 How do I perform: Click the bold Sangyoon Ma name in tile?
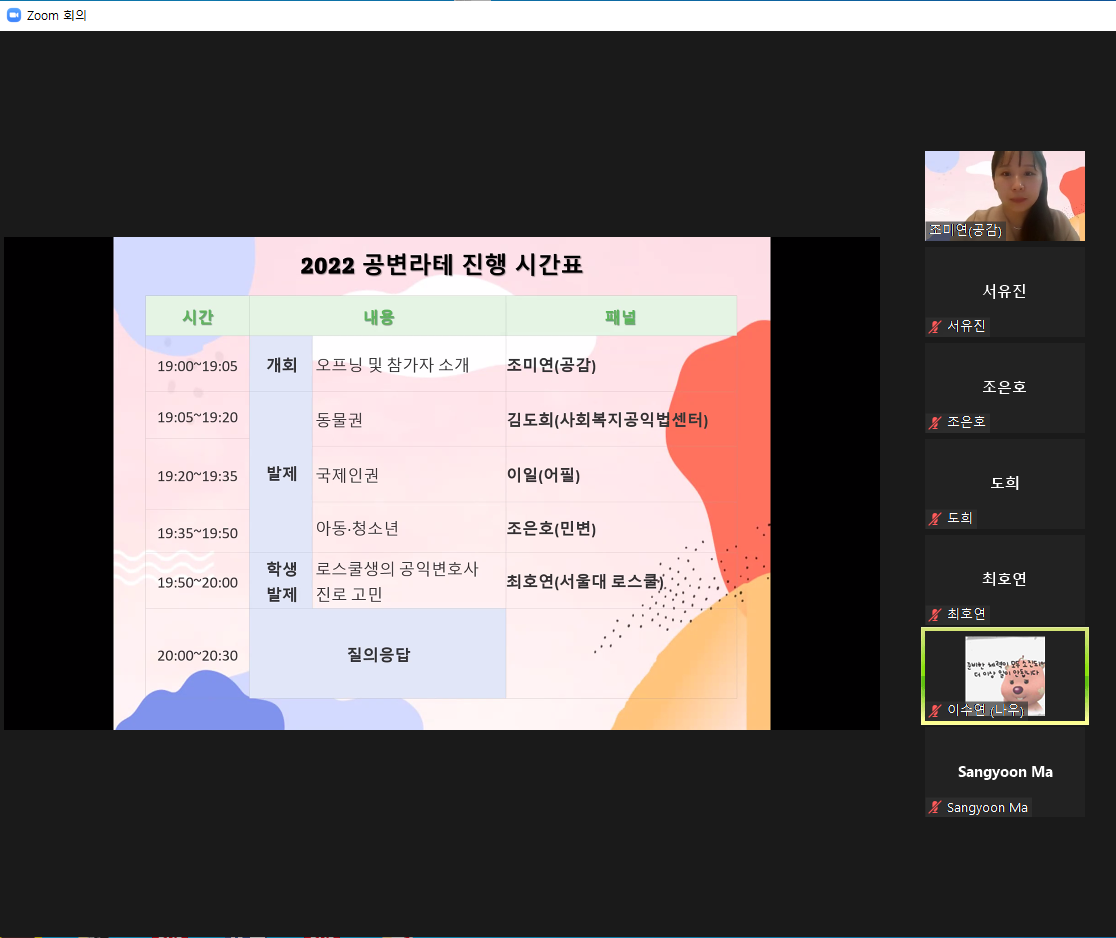tap(1004, 772)
